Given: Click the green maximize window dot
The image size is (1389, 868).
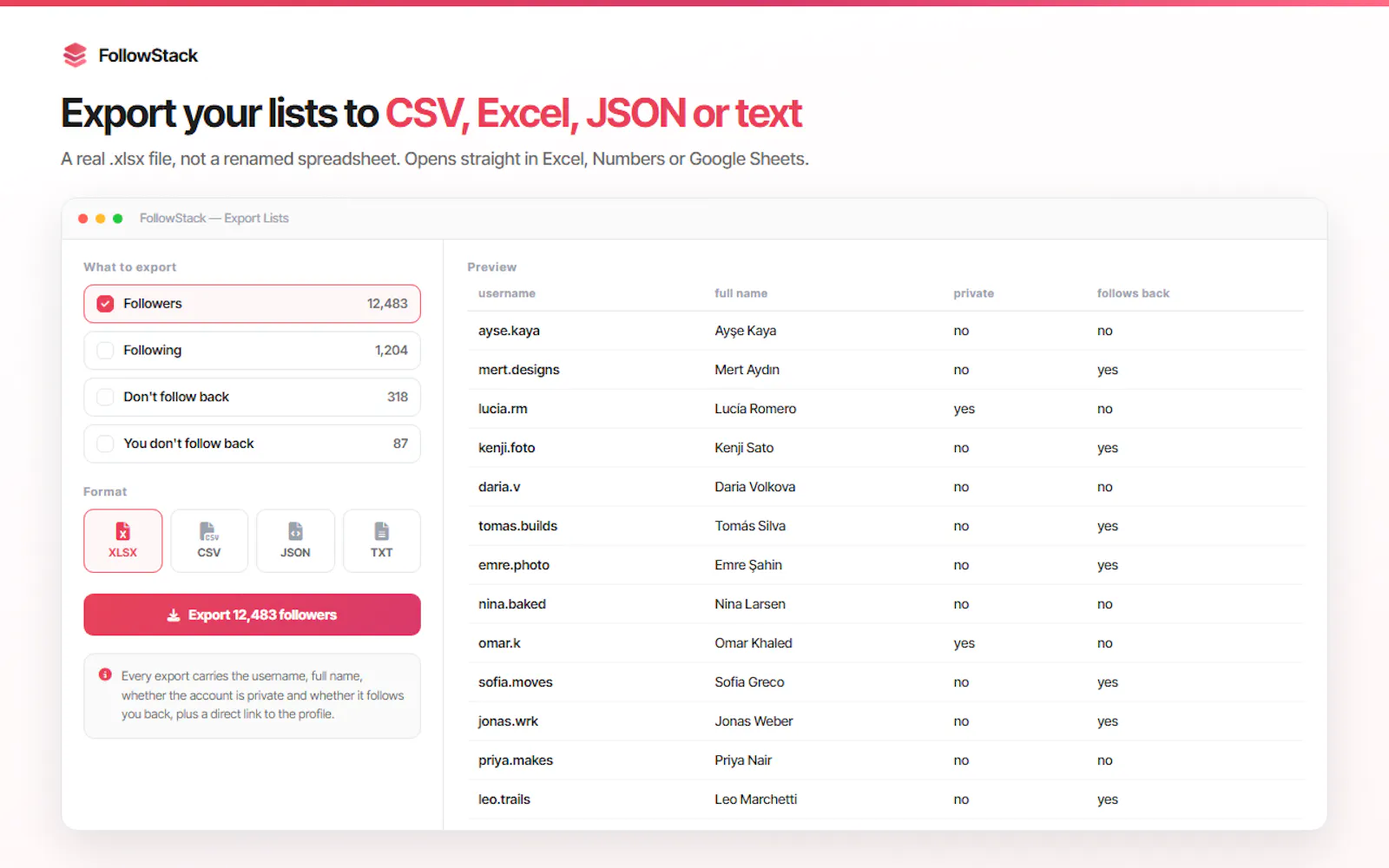Looking at the screenshot, I should (x=118, y=219).
